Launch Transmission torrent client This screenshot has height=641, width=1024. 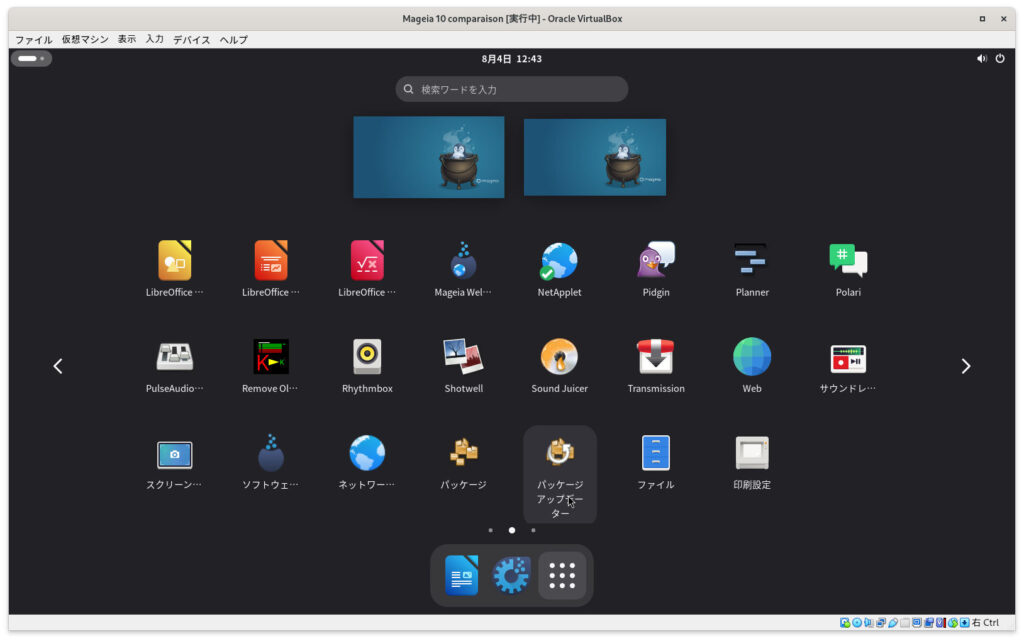656,356
